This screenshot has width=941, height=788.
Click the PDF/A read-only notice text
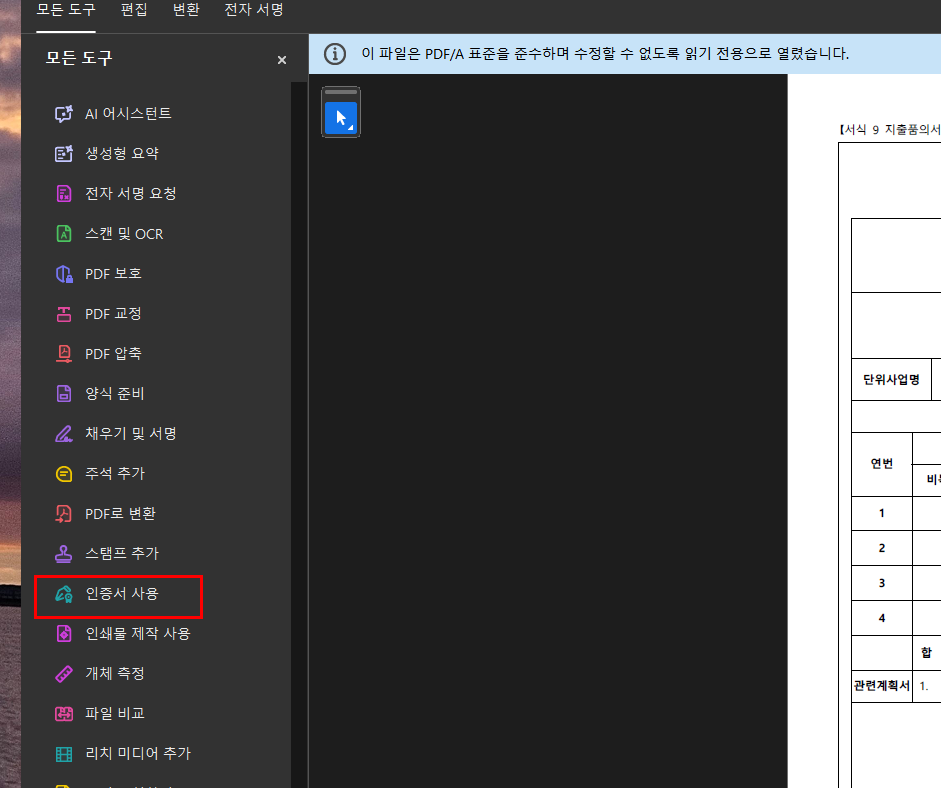pyautogui.click(x=605, y=54)
